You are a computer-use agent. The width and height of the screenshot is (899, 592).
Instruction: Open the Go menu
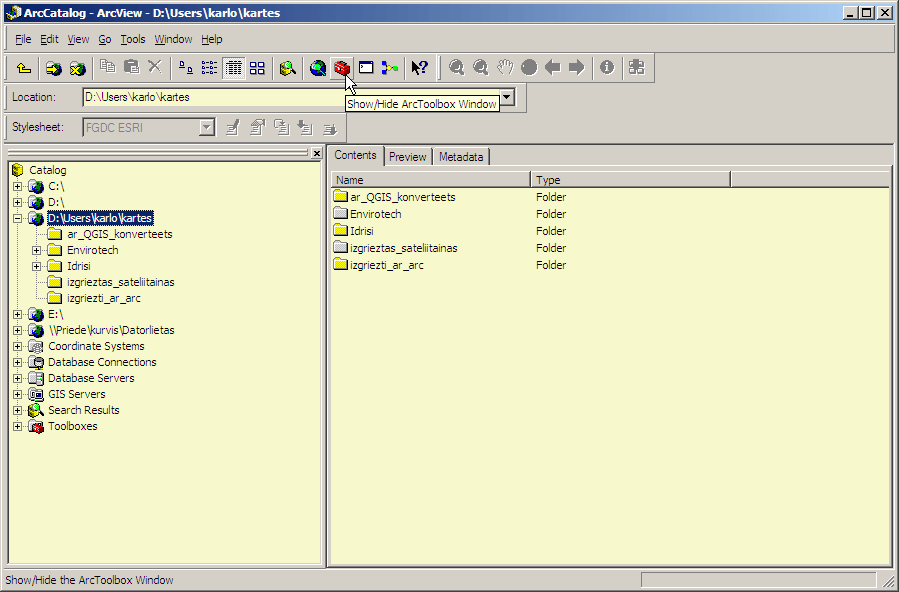coord(105,40)
